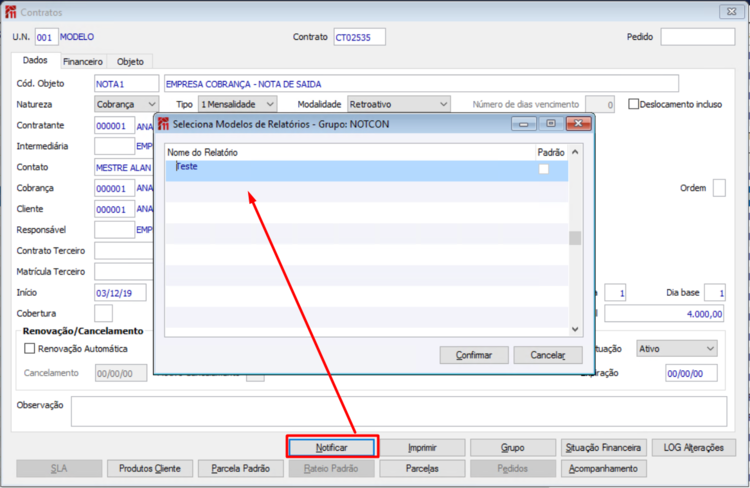Click the Cancelar button in dialog
750x488 pixels.
coord(548,355)
